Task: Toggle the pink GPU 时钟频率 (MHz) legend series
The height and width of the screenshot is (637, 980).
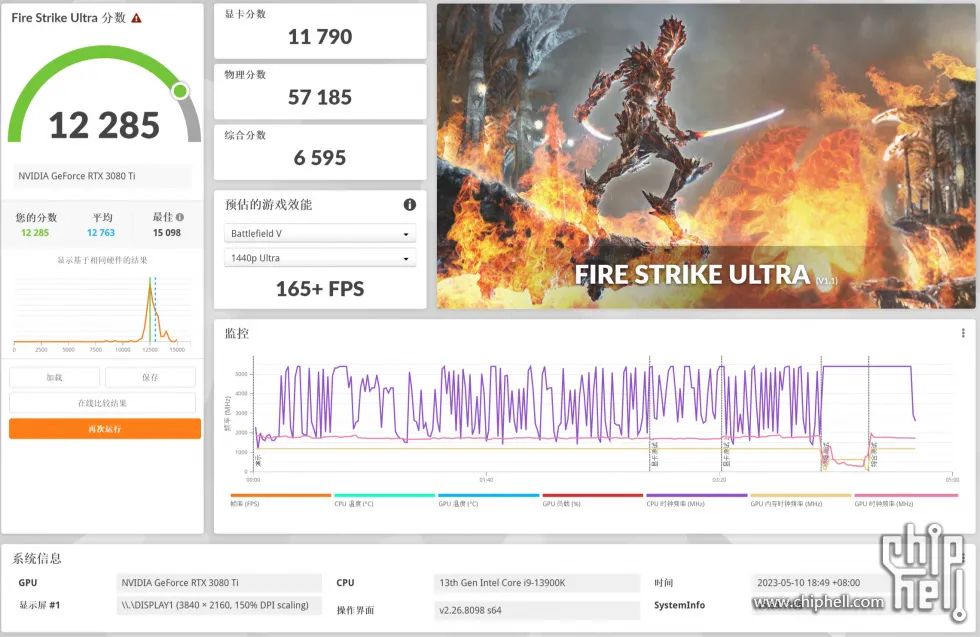Action: pyautogui.click(x=906, y=500)
